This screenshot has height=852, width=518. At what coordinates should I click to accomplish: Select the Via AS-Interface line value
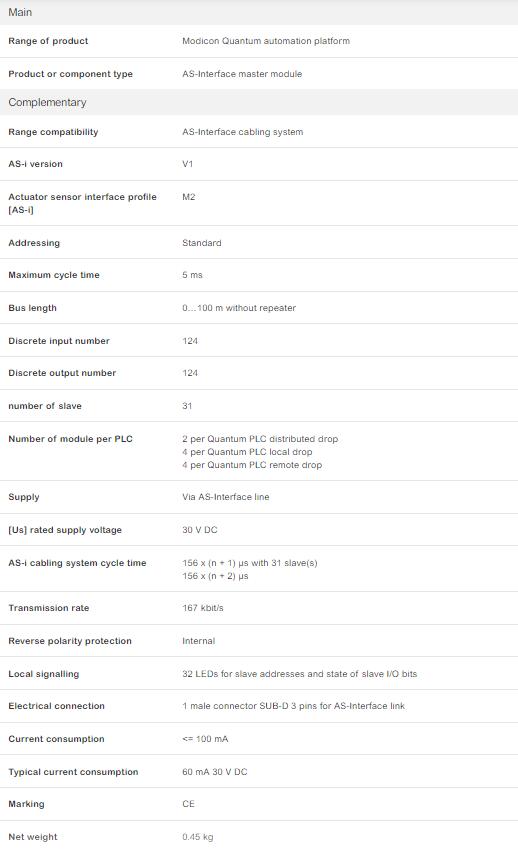point(226,497)
